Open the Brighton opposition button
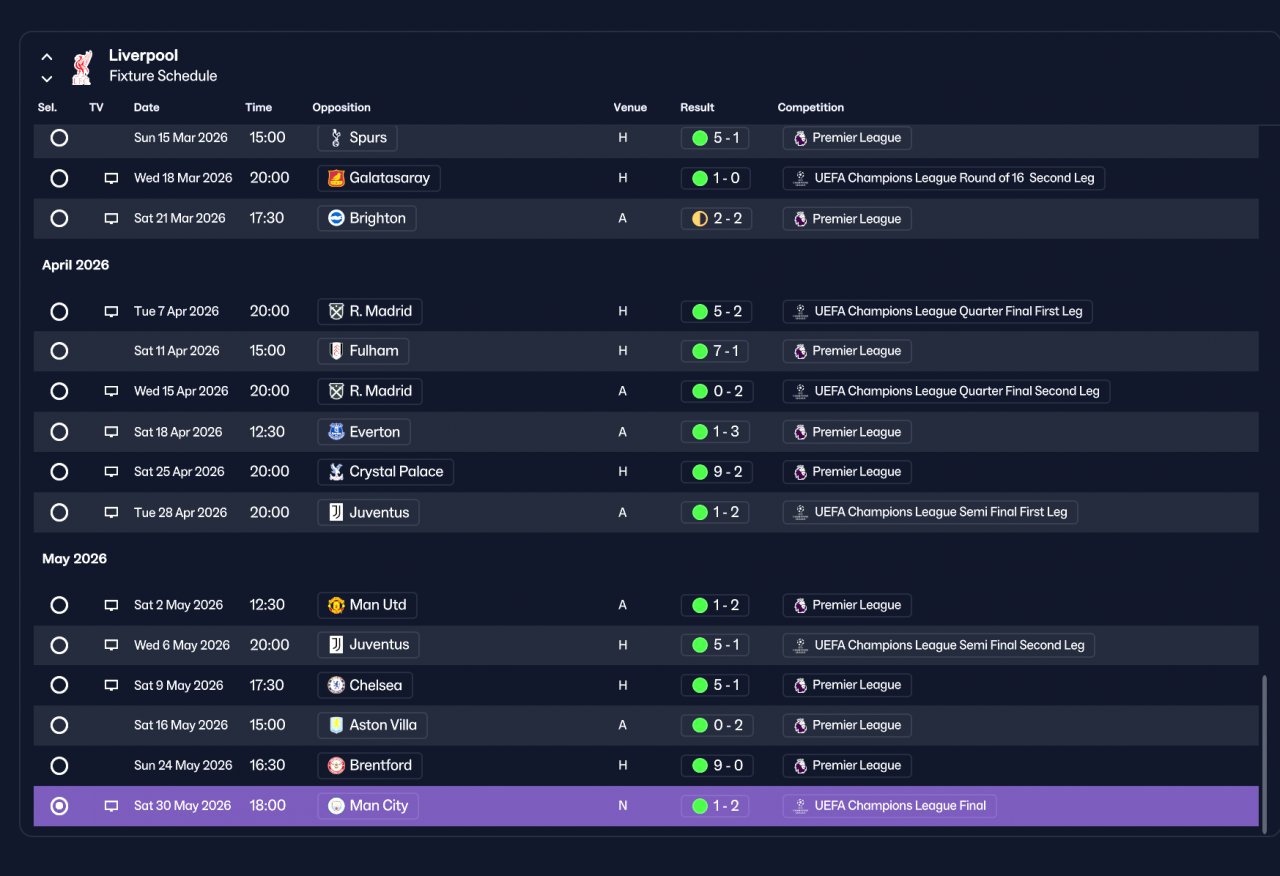Image resolution: width=1280 pixels, height=876 pixels. click(x=367, y=218)
